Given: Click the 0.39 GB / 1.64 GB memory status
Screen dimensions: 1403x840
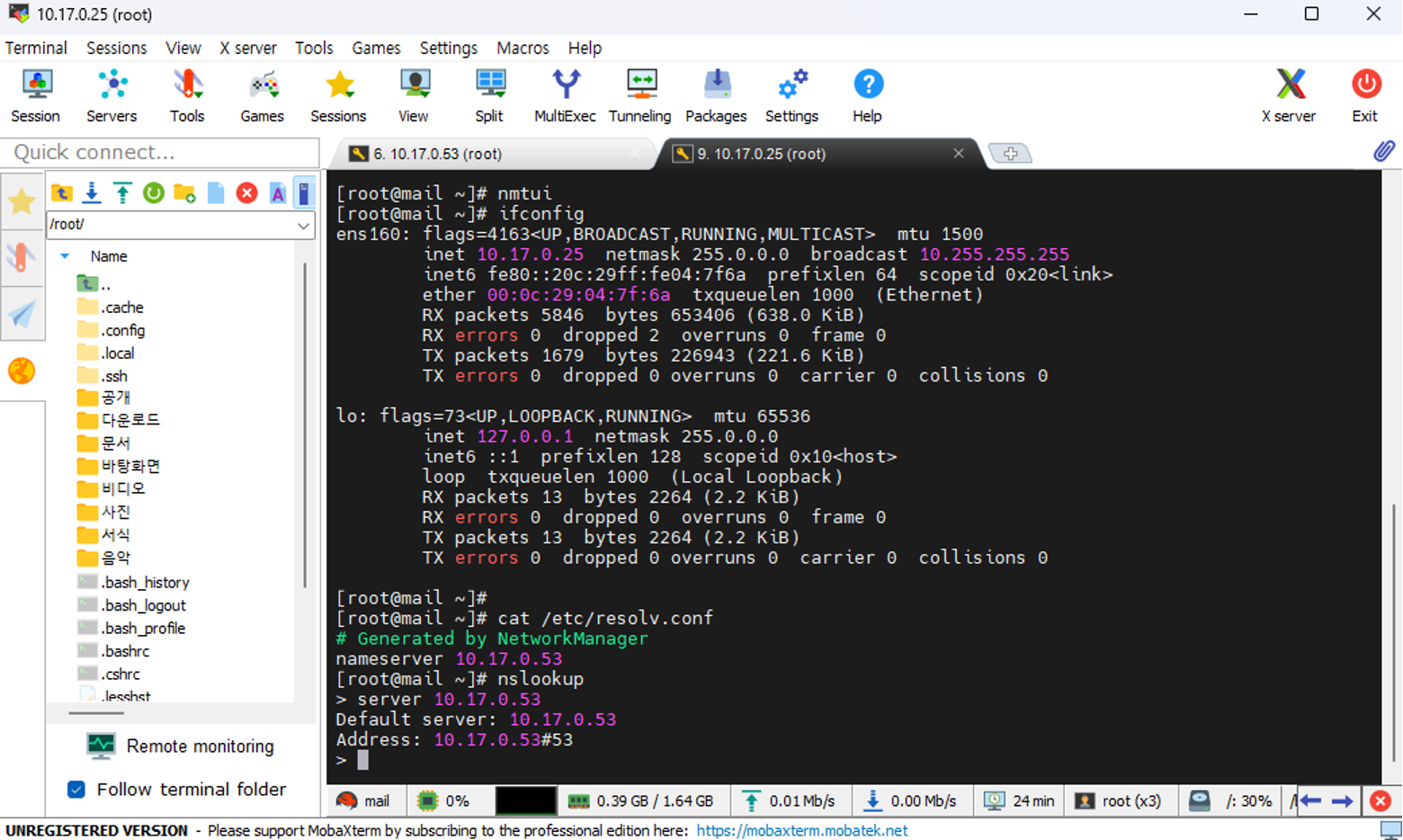Looking at the screenshot, I should point(640,800).
